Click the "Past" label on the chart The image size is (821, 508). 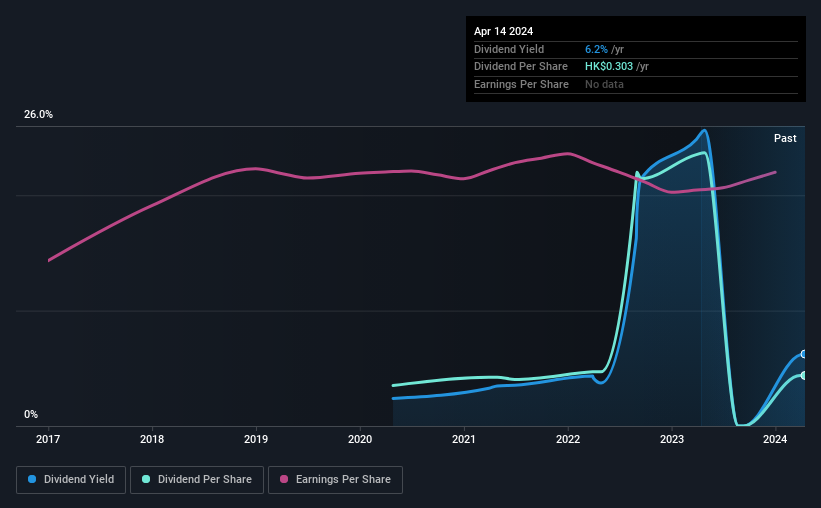pyautogui.click(x=785, y=138)
